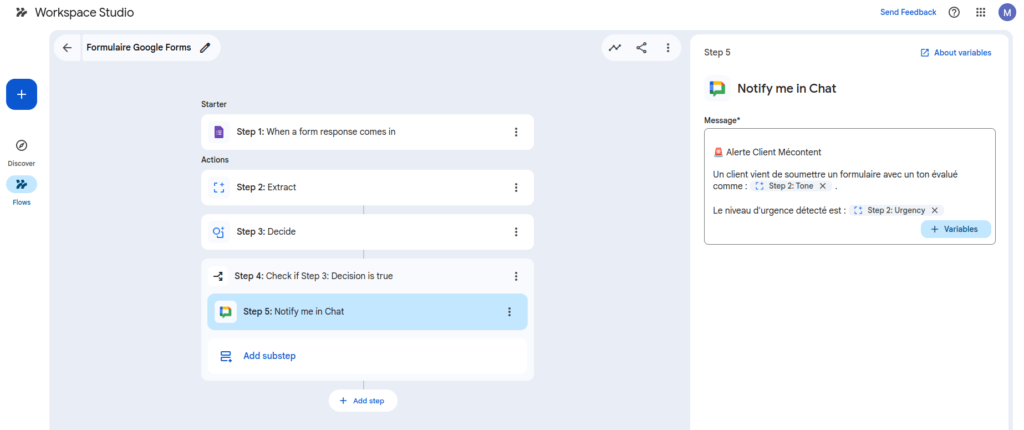
Task: Click the Variables button
Action: [x=955, y=229]
